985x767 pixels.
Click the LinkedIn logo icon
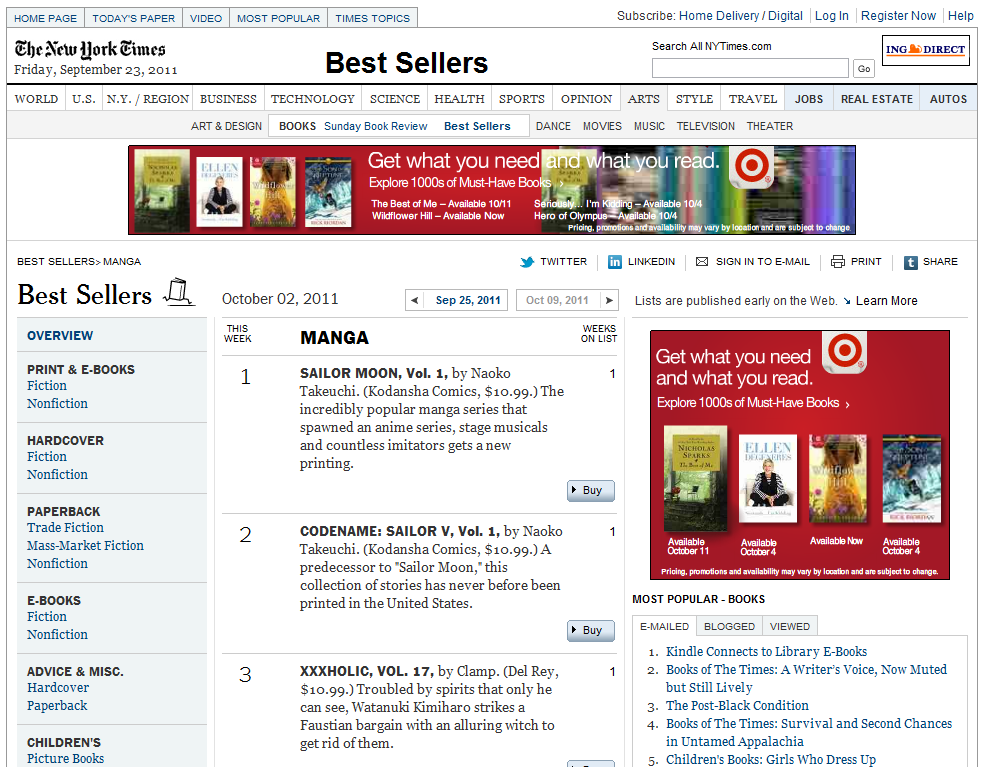[x=614, y=262]
